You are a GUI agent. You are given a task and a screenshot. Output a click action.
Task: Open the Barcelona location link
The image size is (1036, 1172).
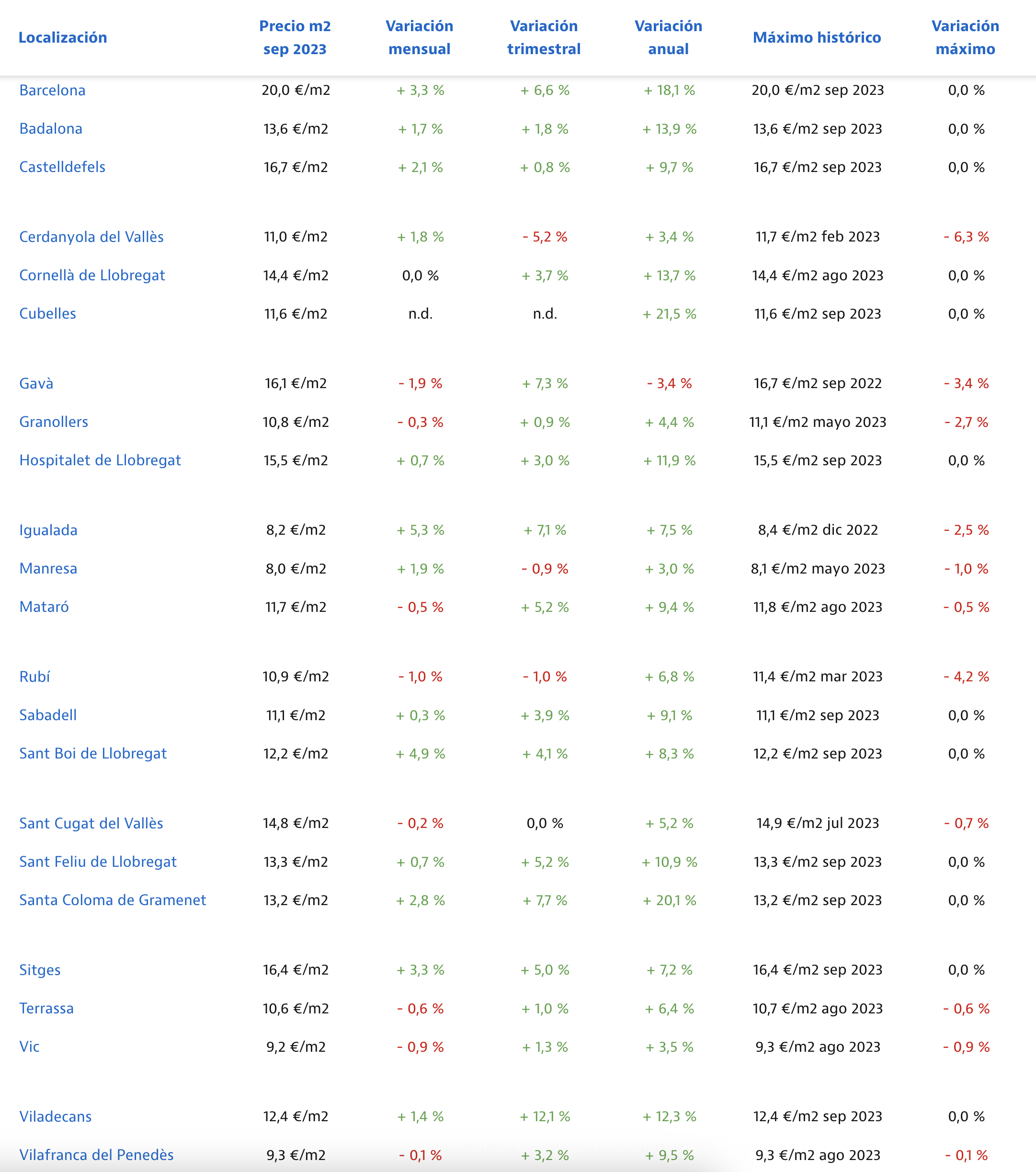[x=52, y=91]
